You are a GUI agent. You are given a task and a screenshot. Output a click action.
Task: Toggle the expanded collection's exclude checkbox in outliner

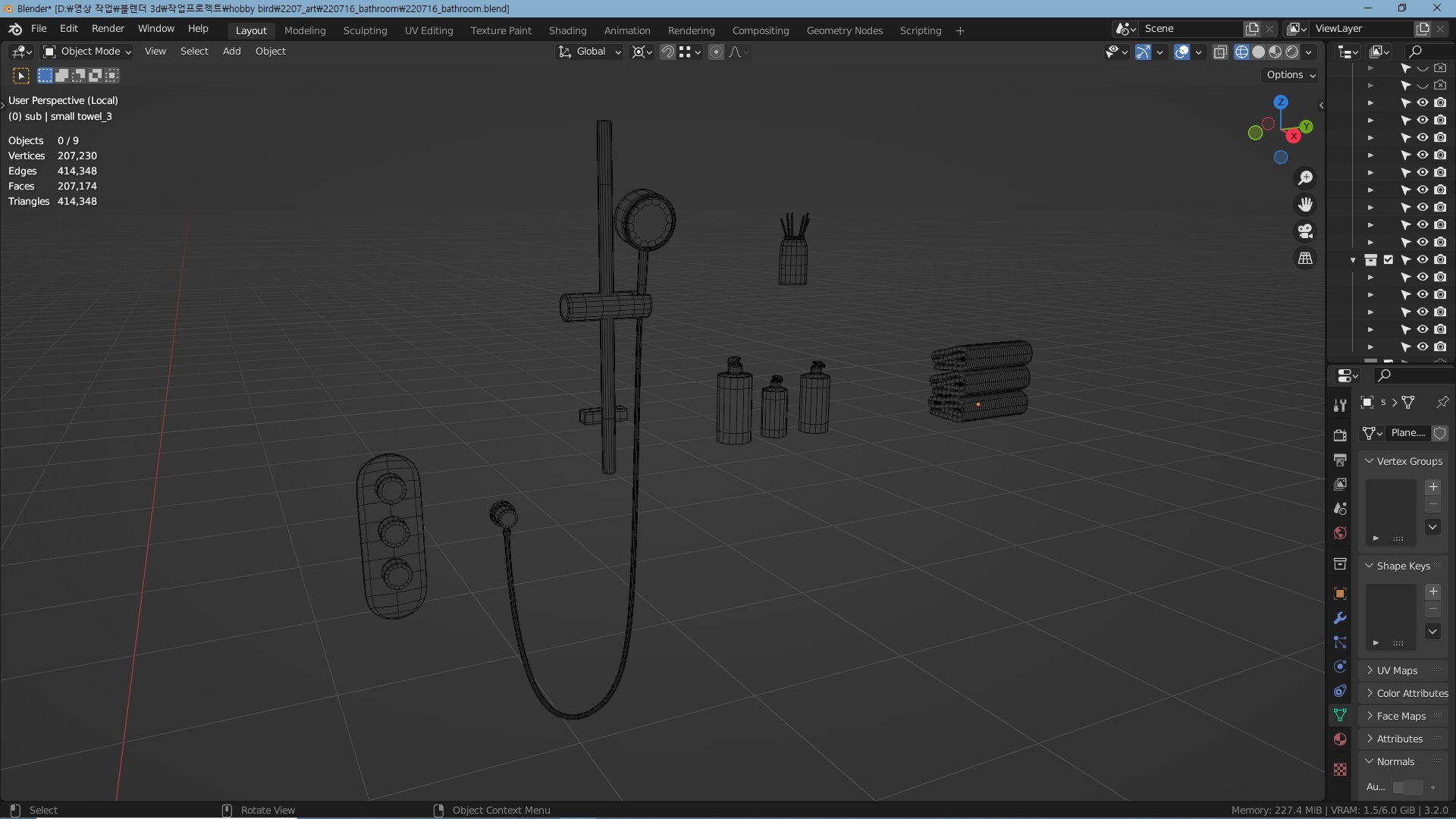click(1389, 259)
